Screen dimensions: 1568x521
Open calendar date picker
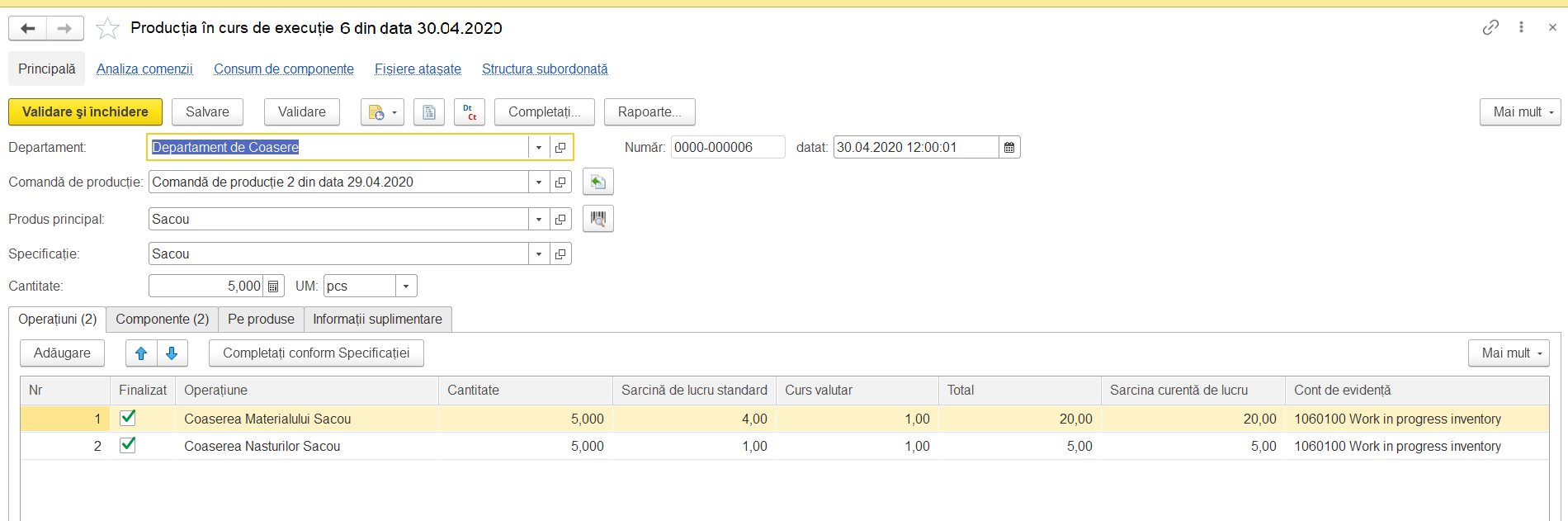pyautogui.click(x=1009, y=148)
